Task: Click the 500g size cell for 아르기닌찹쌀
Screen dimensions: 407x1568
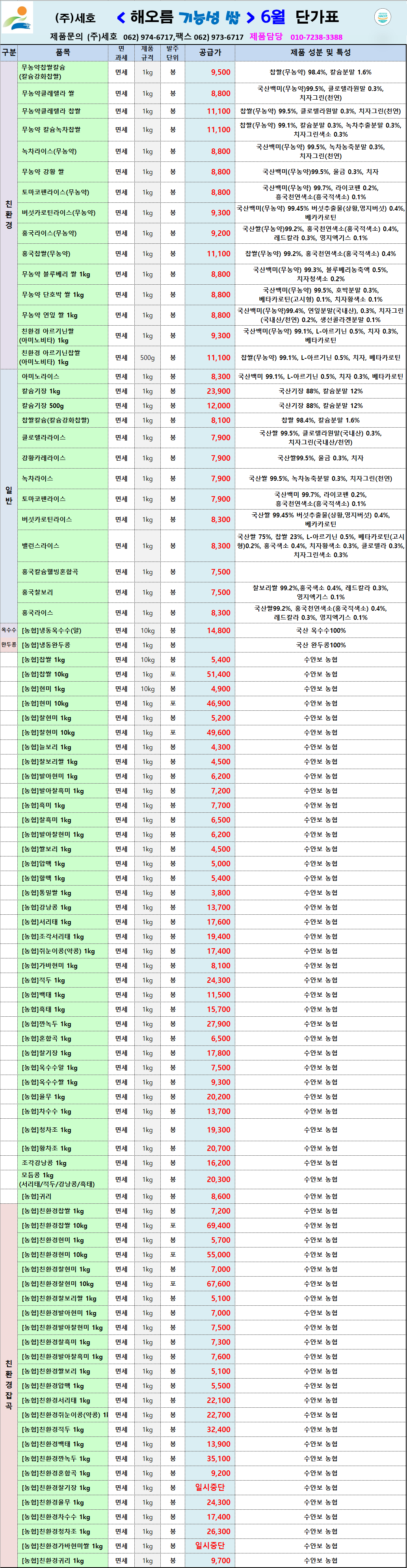Action: tap(147, 358)
